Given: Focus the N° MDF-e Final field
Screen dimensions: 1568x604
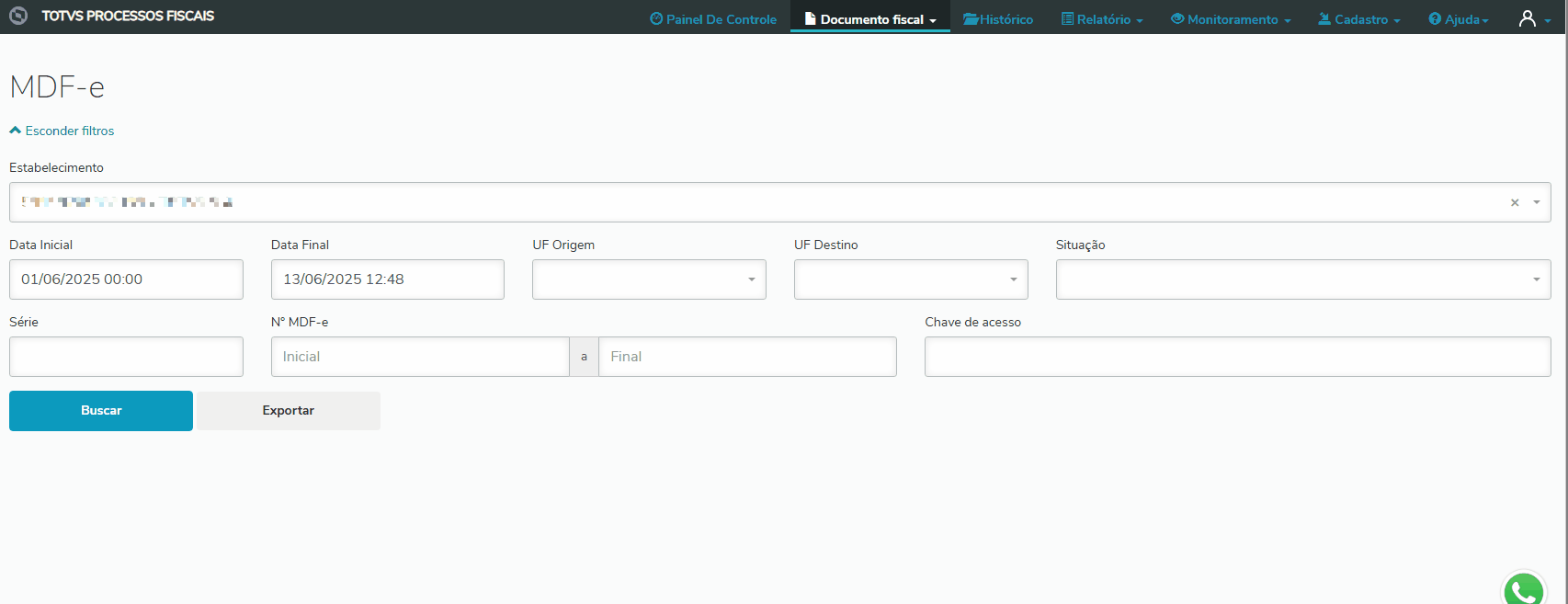Looking at the screenshot, I should coord(747,357).
